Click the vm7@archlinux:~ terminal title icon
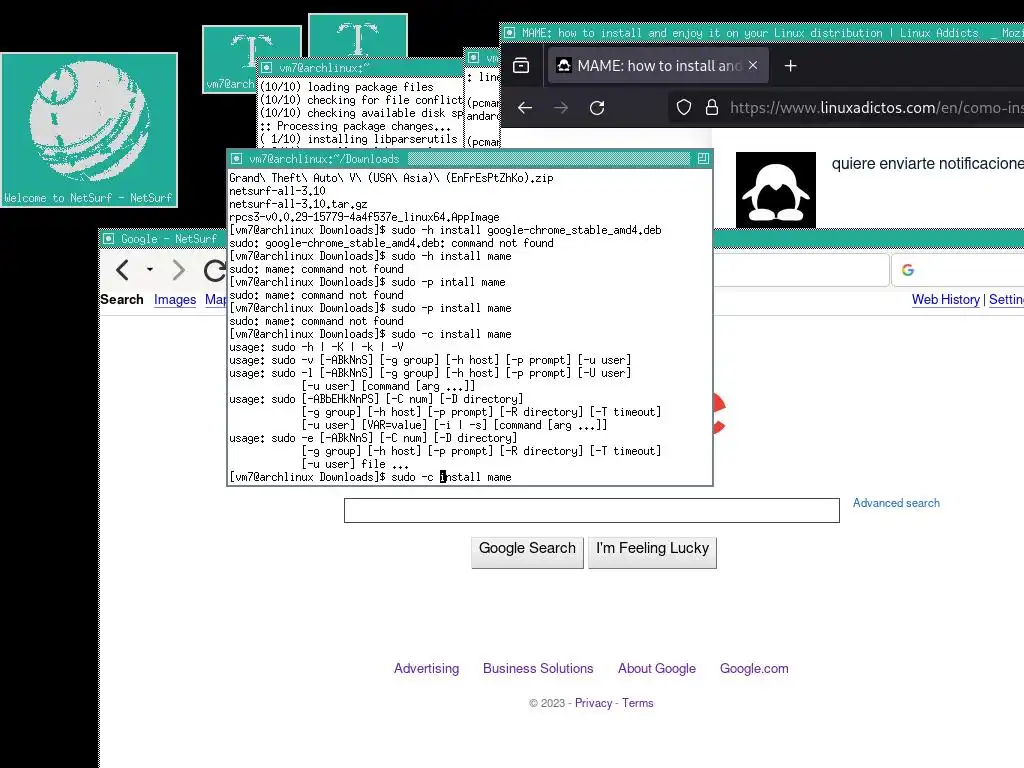Image resolution: width=1024 pixels, height=768 pixels. pyautogui.click(x=266, y=67)
